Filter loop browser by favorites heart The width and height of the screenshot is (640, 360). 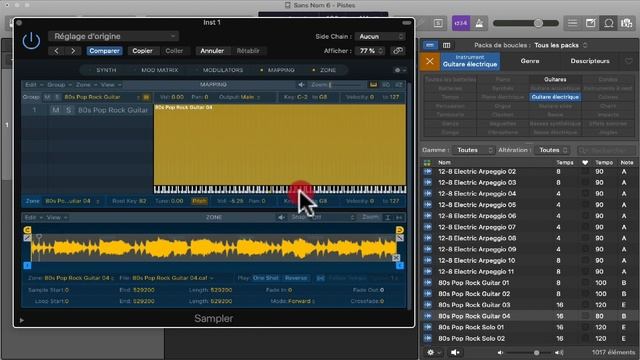[628, 61]
